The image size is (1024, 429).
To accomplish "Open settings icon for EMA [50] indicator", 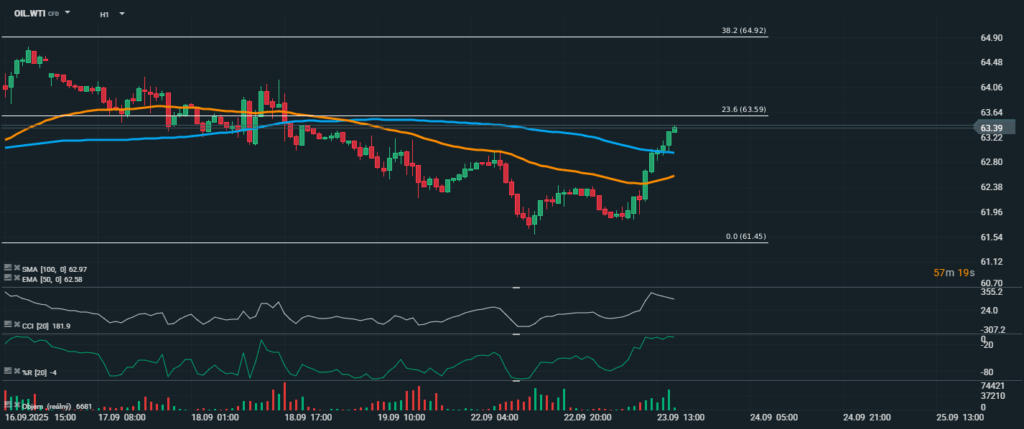I will pos(8,279).
